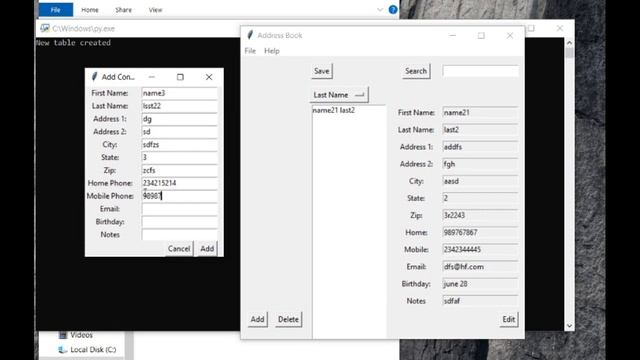Open the Share tab in File Explorer
Image resolution: width=640 pixels, height=360 pixels.
(x=123, y=10)
